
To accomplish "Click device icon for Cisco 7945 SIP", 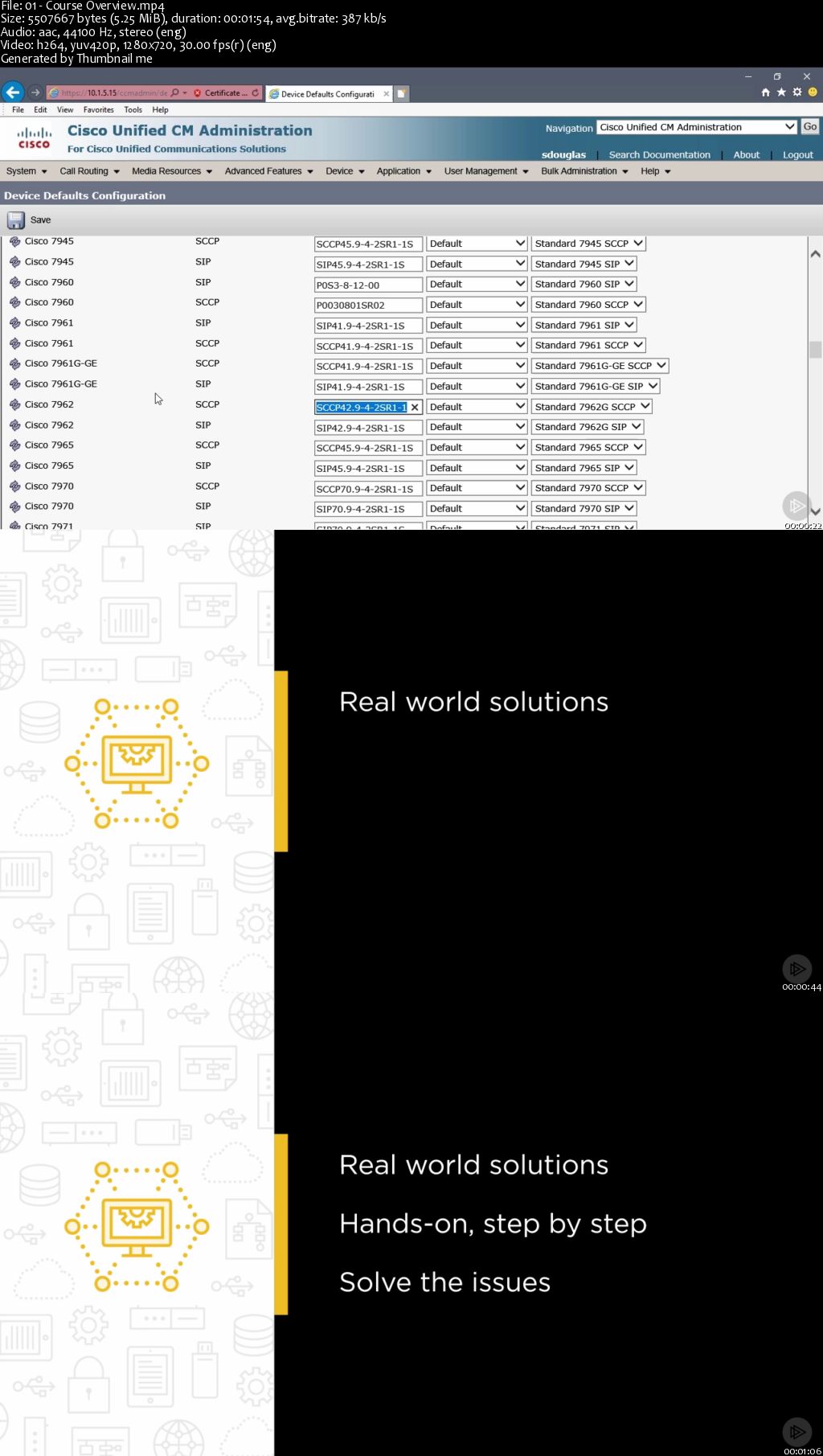I will point(14,261).
